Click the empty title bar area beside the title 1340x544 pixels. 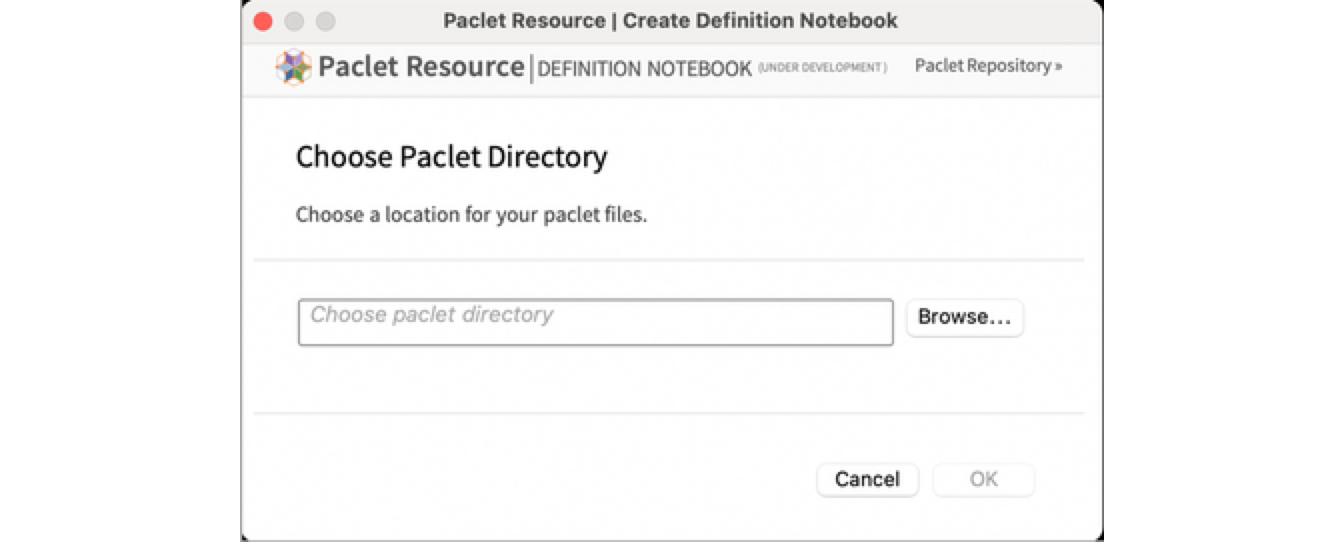tap(1000, 21)
